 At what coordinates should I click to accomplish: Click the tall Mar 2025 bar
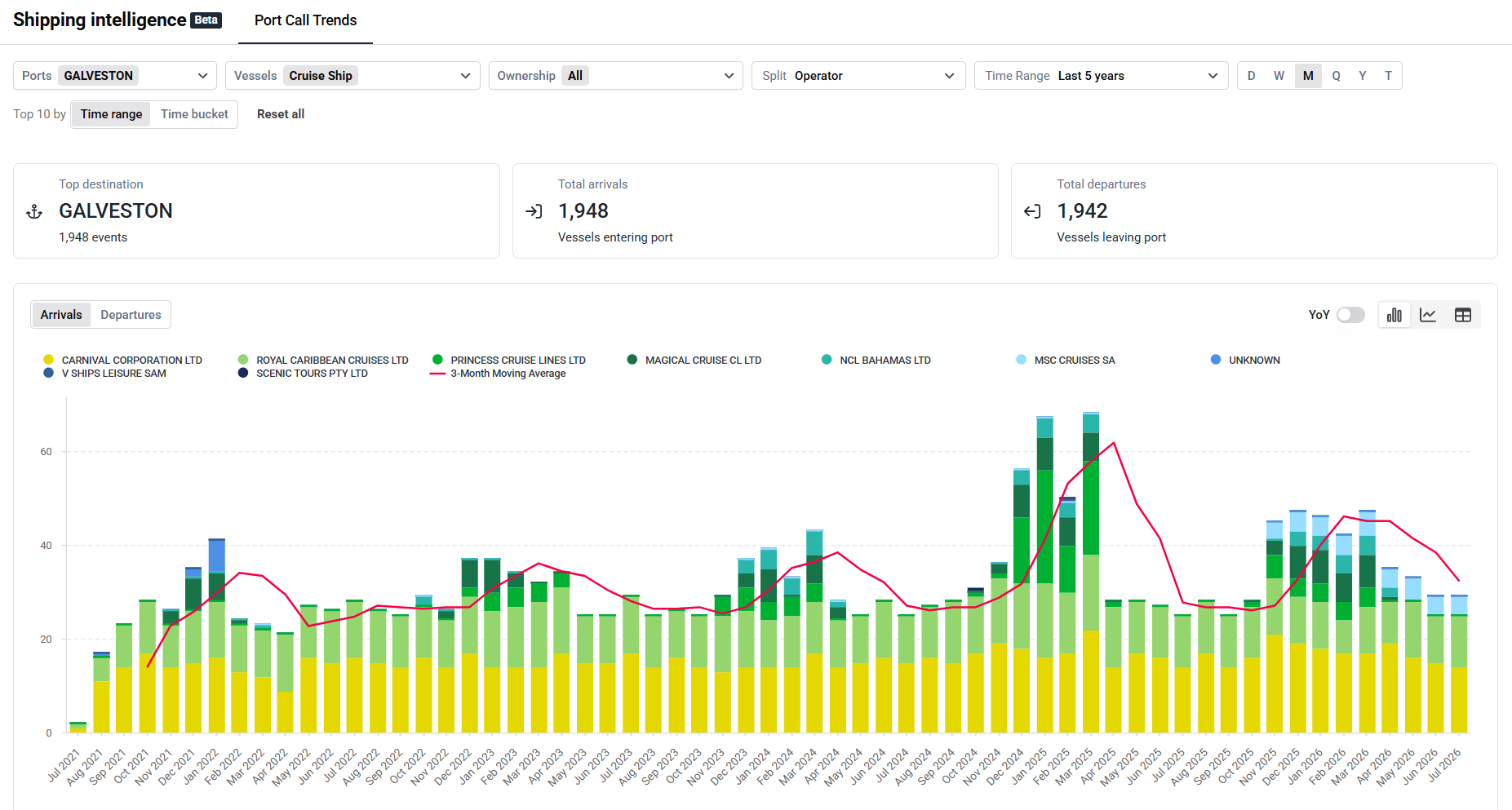click(x=1091, y=573)
